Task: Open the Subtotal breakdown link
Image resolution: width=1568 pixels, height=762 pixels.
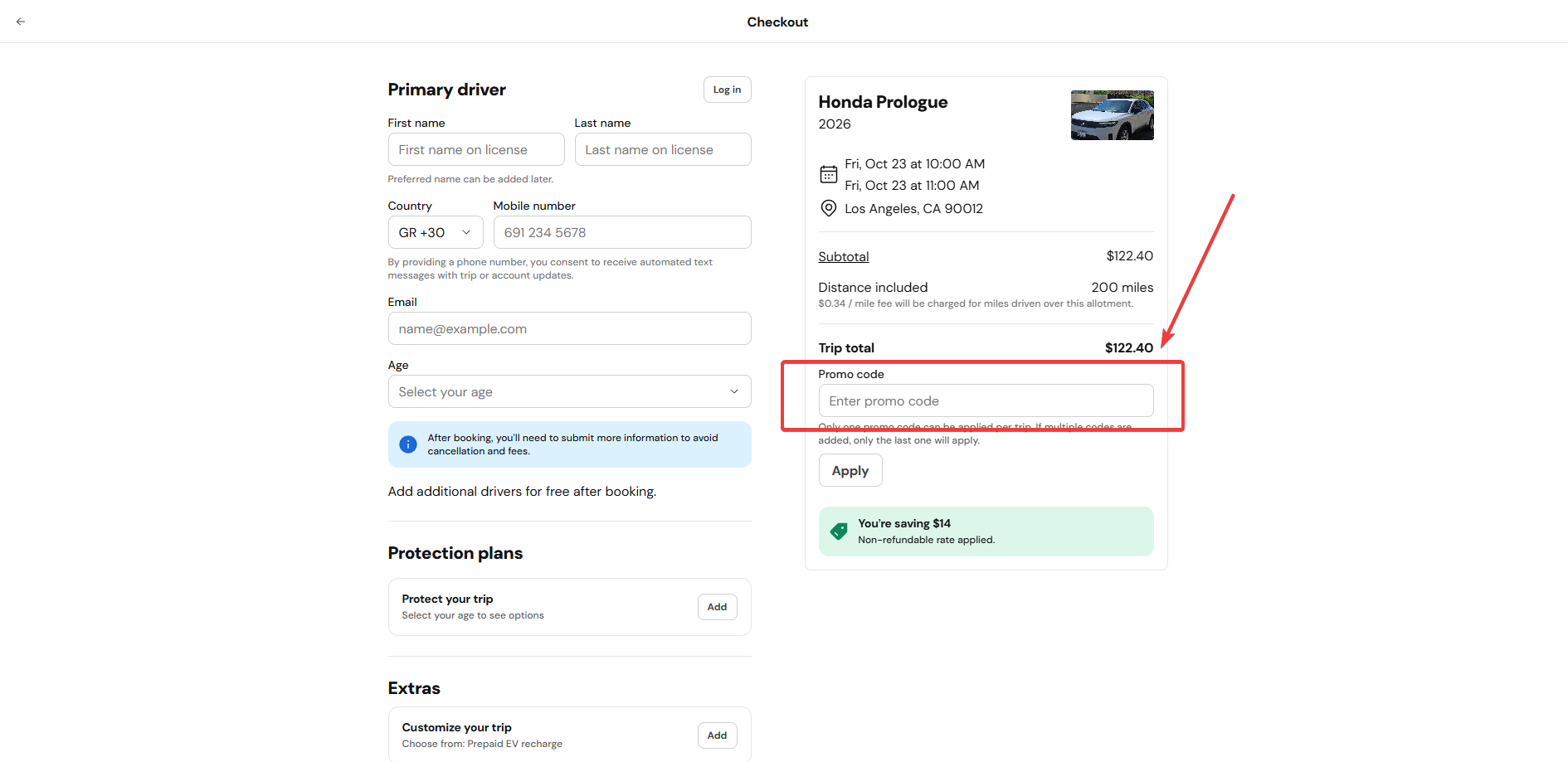Action: click(844, 257)
